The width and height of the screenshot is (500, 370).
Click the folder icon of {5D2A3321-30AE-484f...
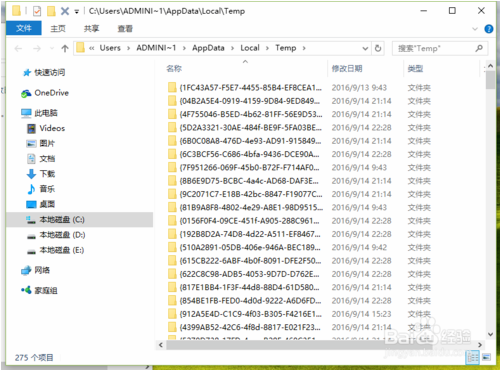172,128
